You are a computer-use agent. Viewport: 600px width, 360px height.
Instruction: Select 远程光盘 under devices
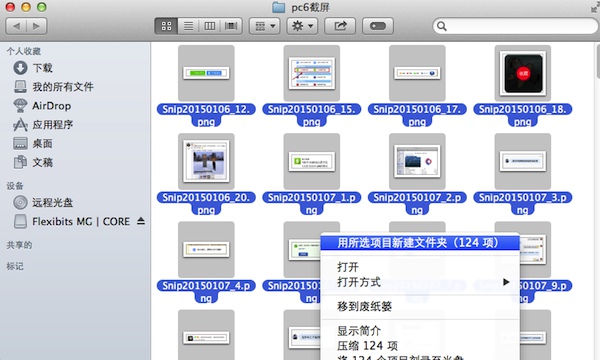coord(43,202)
